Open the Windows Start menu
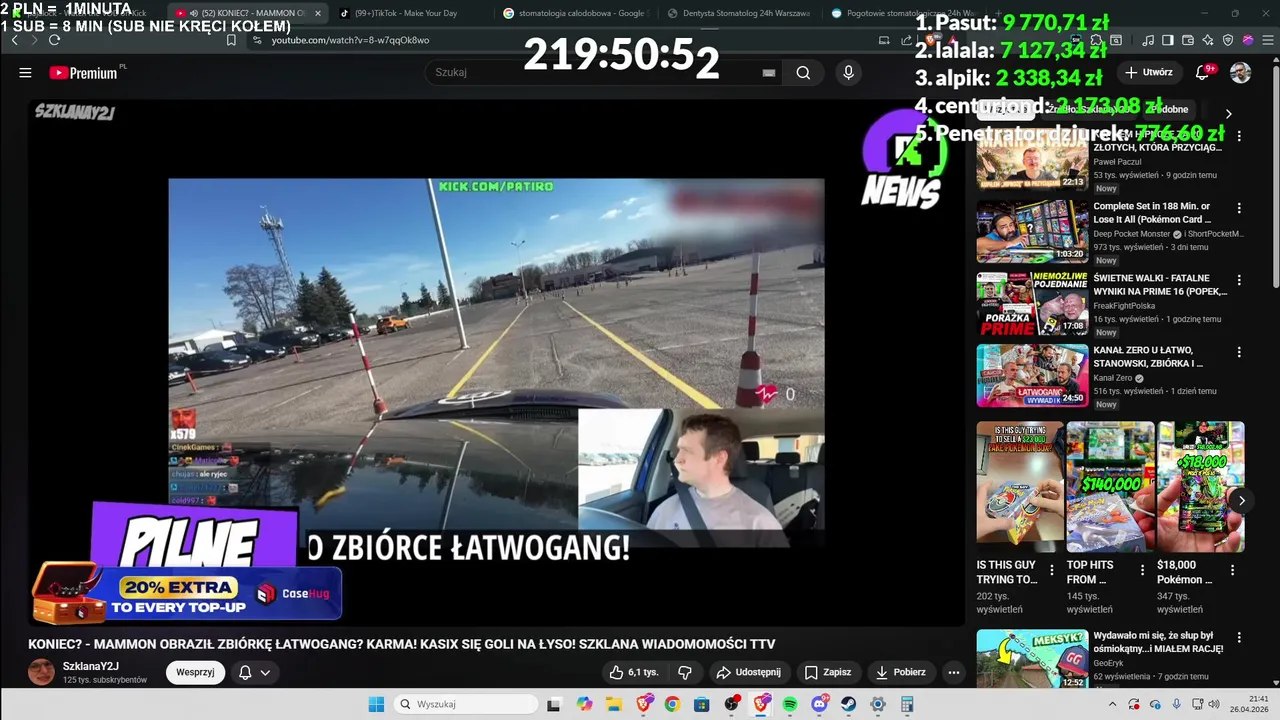Image resolution: width=1280 pixels, height=720 pixels. [376, 704]
